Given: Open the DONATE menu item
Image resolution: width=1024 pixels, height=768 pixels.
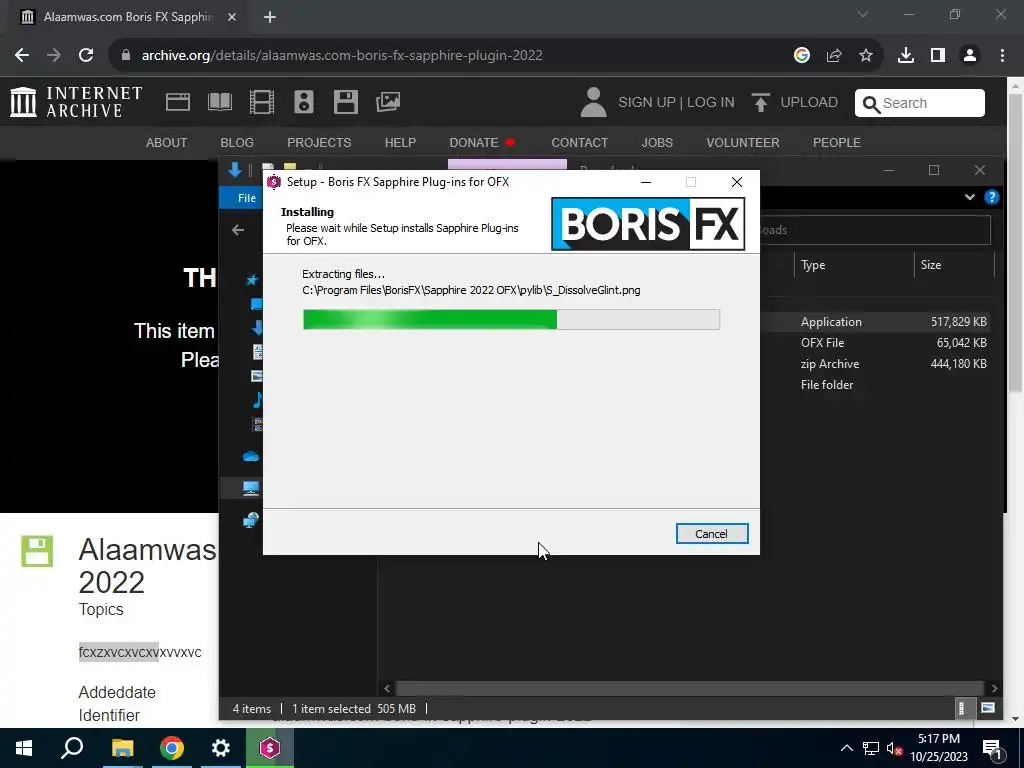Looking at the screenshot, I should click(x=482, y=142).
